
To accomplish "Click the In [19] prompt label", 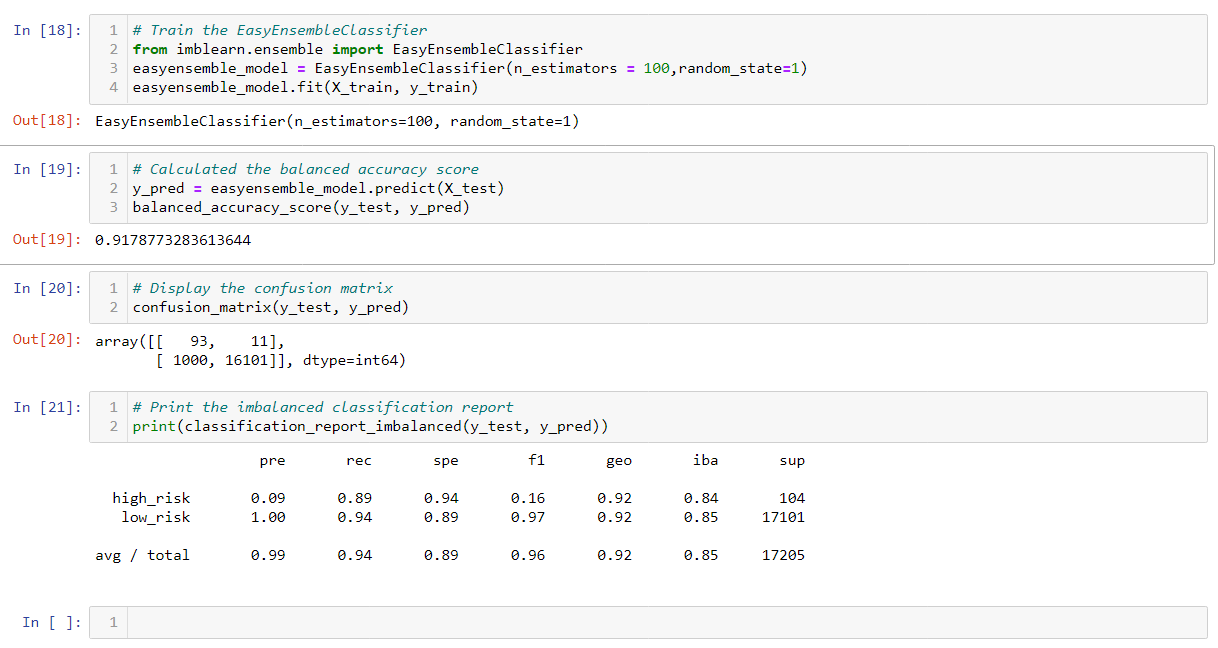I will pyautogui.click(x=47, y=169).
